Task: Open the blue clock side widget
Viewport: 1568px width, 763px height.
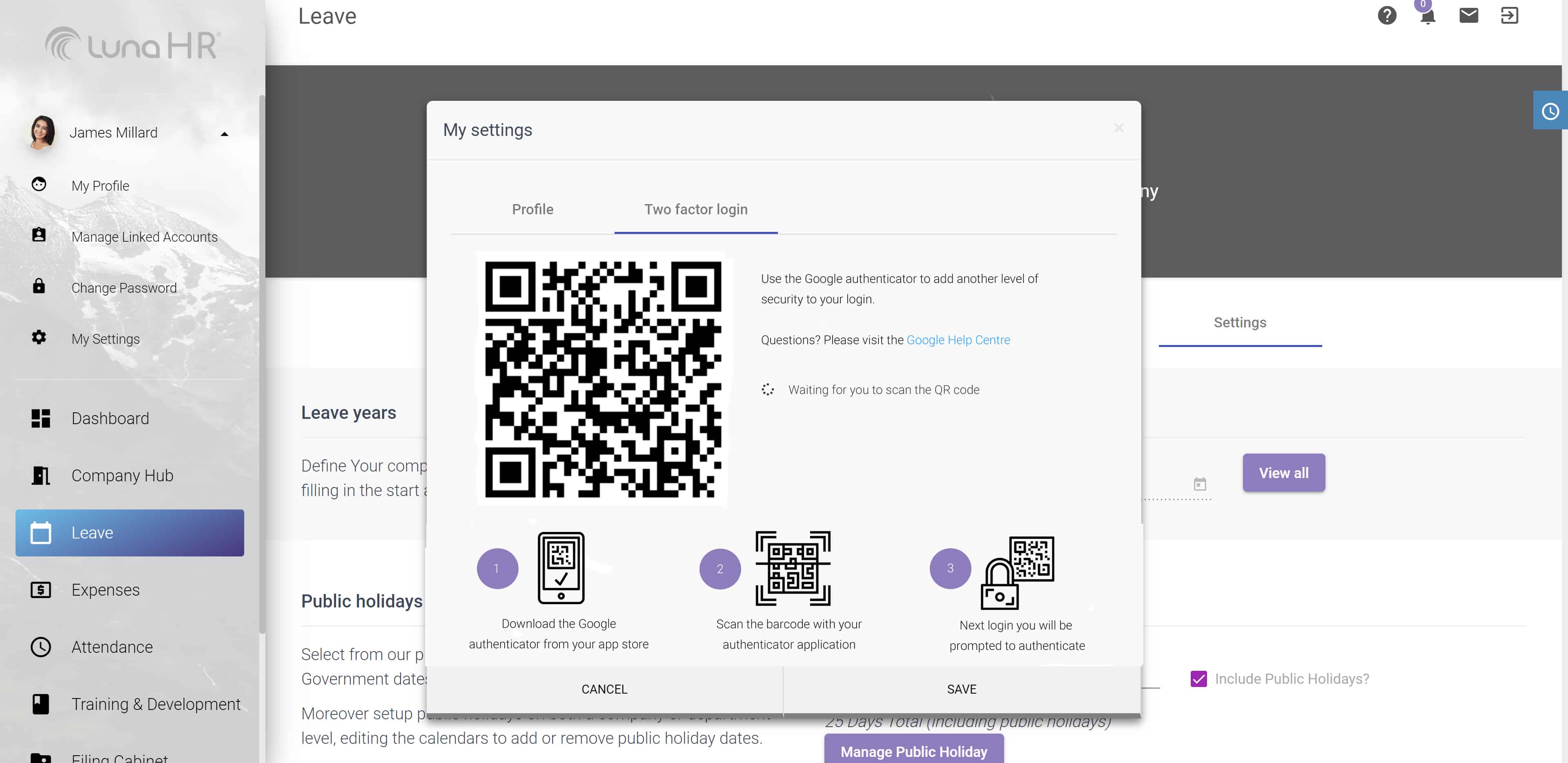Action: tap(1550, 111)
